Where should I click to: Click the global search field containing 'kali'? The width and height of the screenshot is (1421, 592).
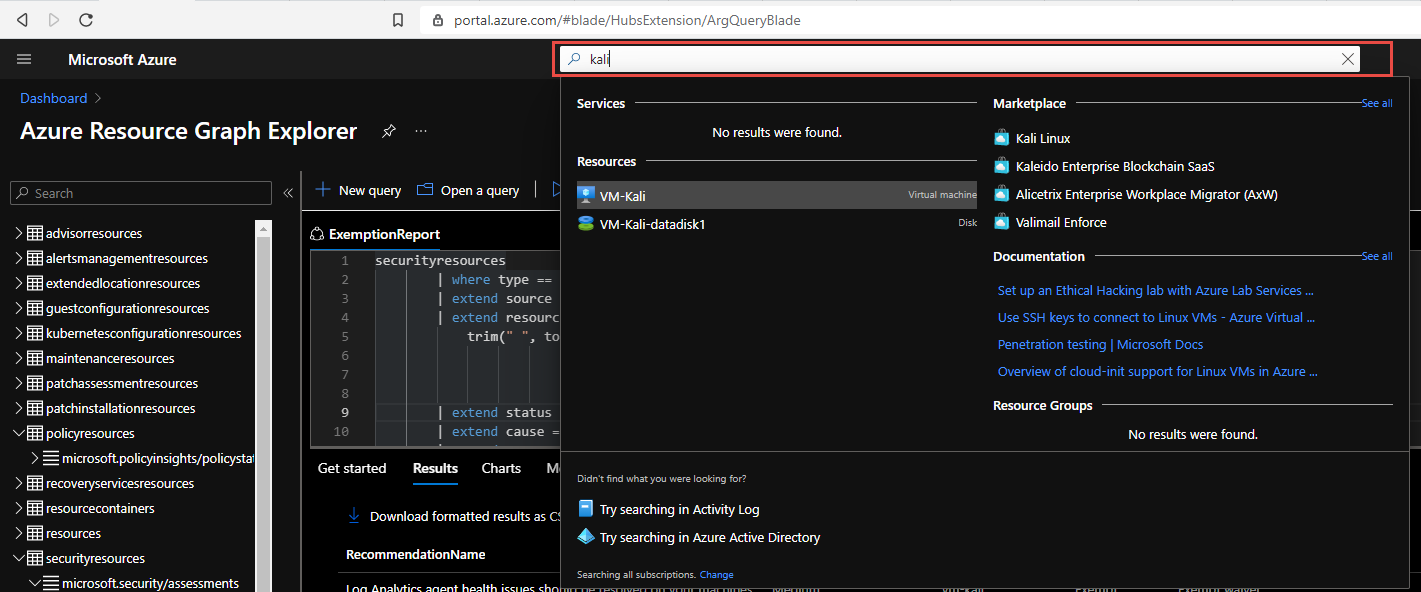960,59
